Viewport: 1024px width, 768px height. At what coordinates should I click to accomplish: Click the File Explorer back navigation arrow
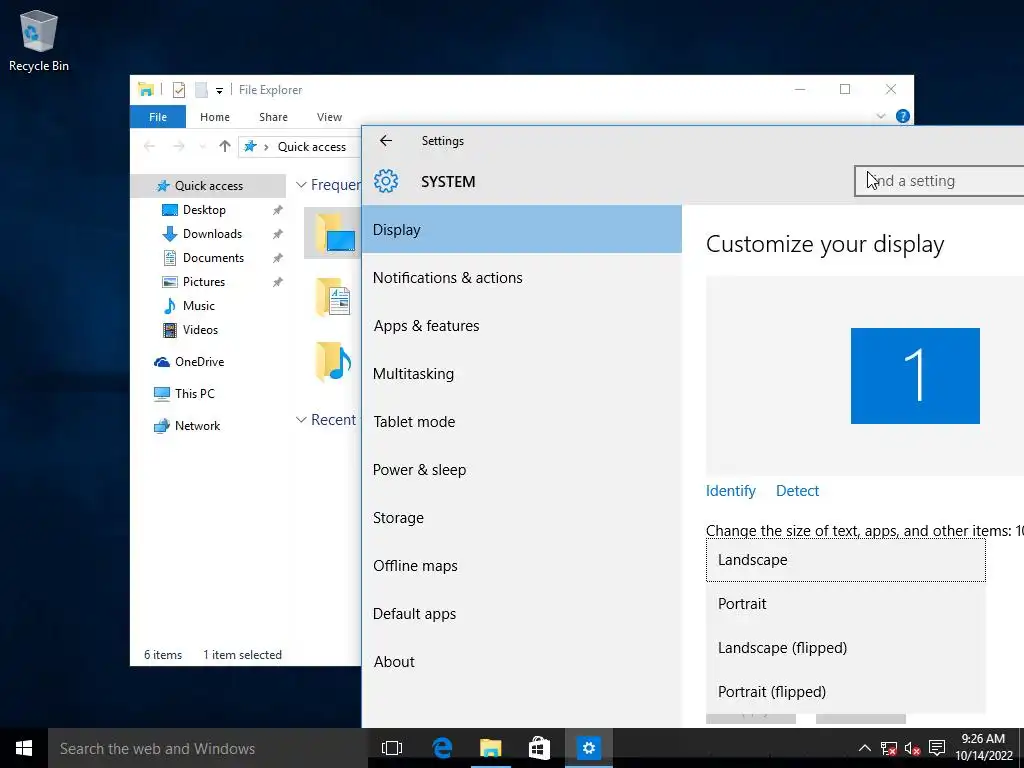(150, 146)
